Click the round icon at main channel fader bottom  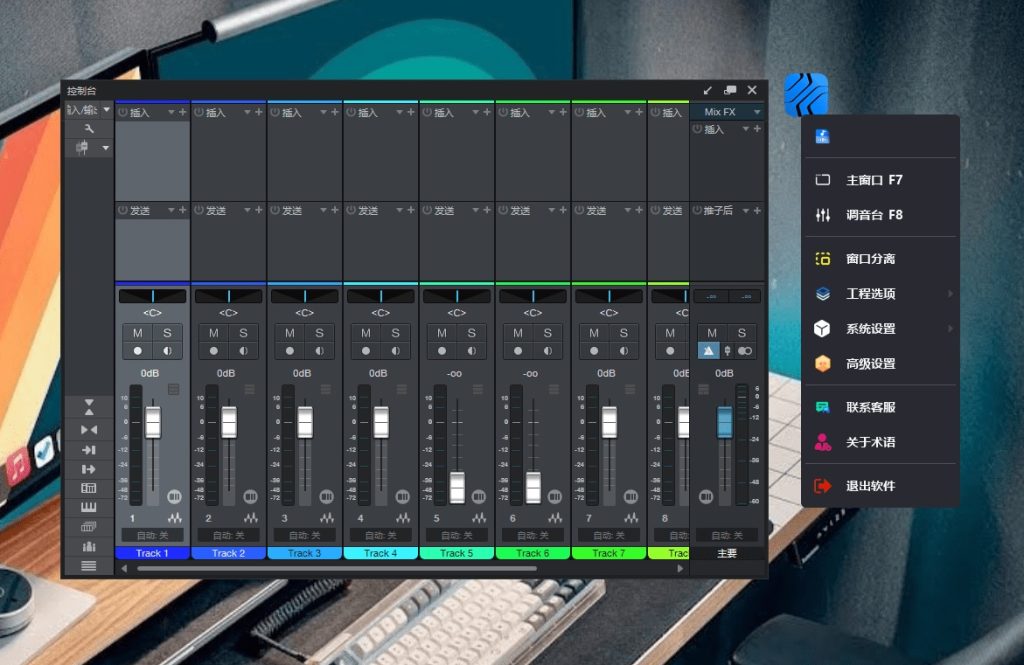(x=706, y=496)
